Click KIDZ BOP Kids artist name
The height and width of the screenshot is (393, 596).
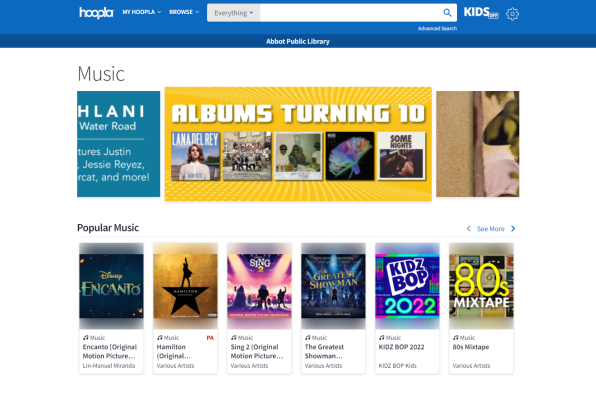click(398, 366)
